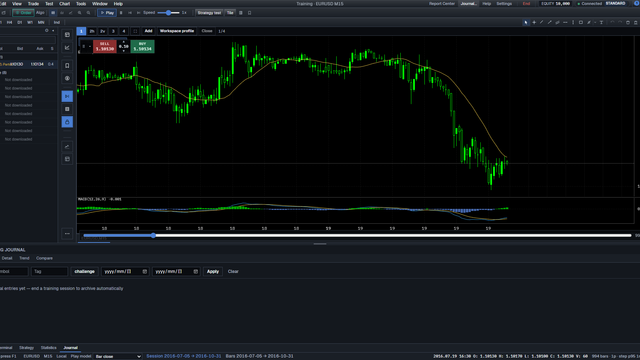Select the rectangle drawing tool

coord(581,22)
